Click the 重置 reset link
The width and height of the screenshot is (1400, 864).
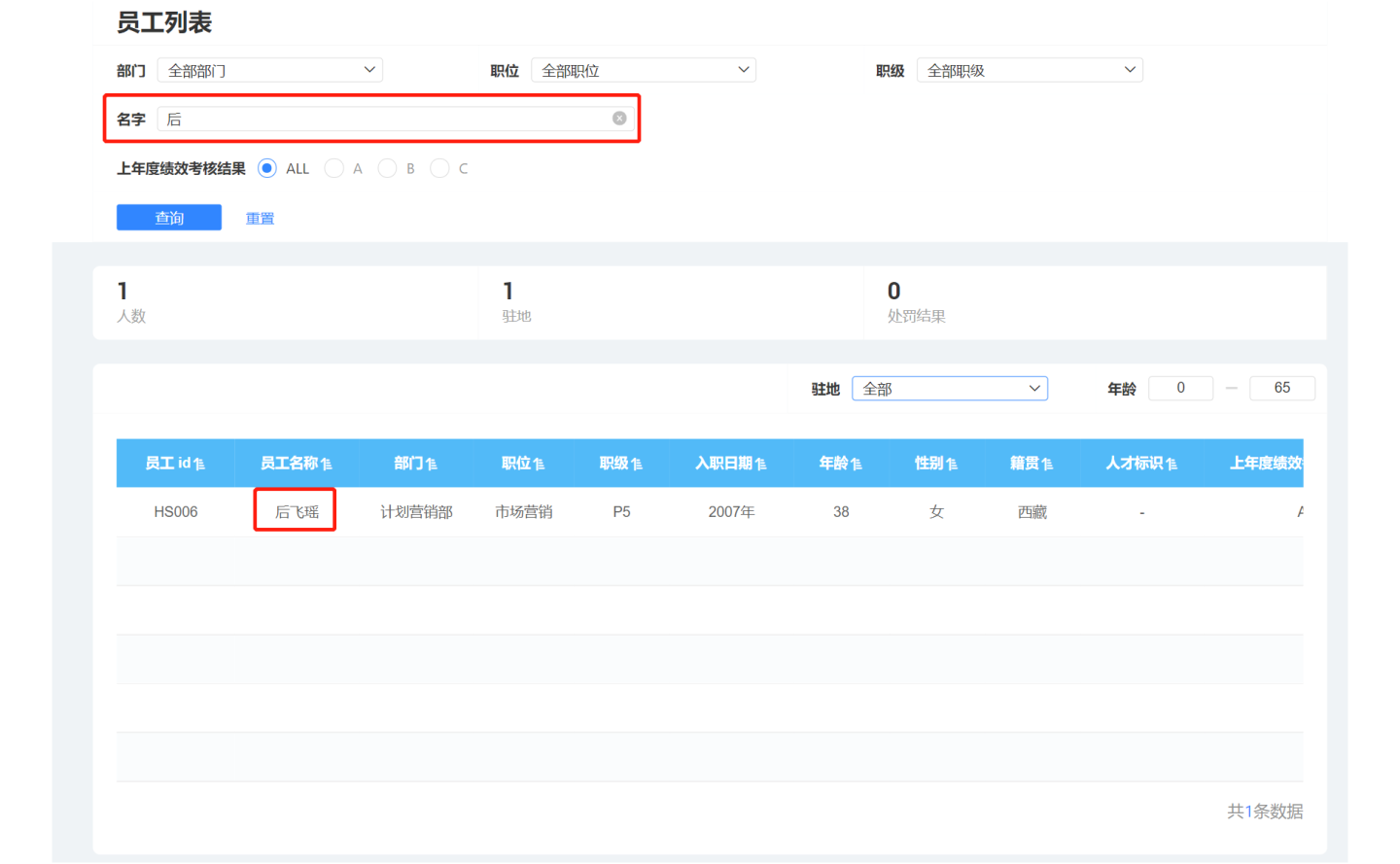click(260, 219)
